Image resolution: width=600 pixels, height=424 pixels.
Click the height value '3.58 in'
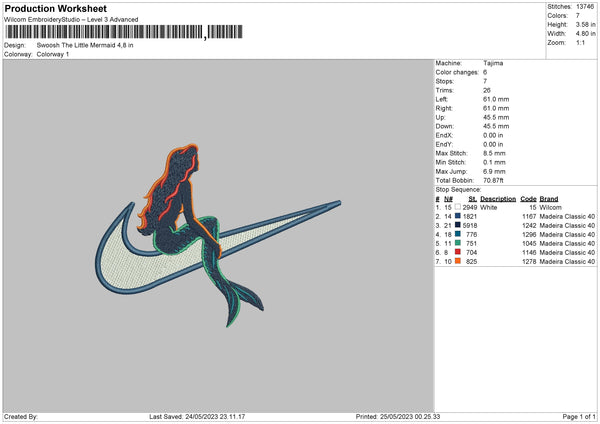pos(585,24)
